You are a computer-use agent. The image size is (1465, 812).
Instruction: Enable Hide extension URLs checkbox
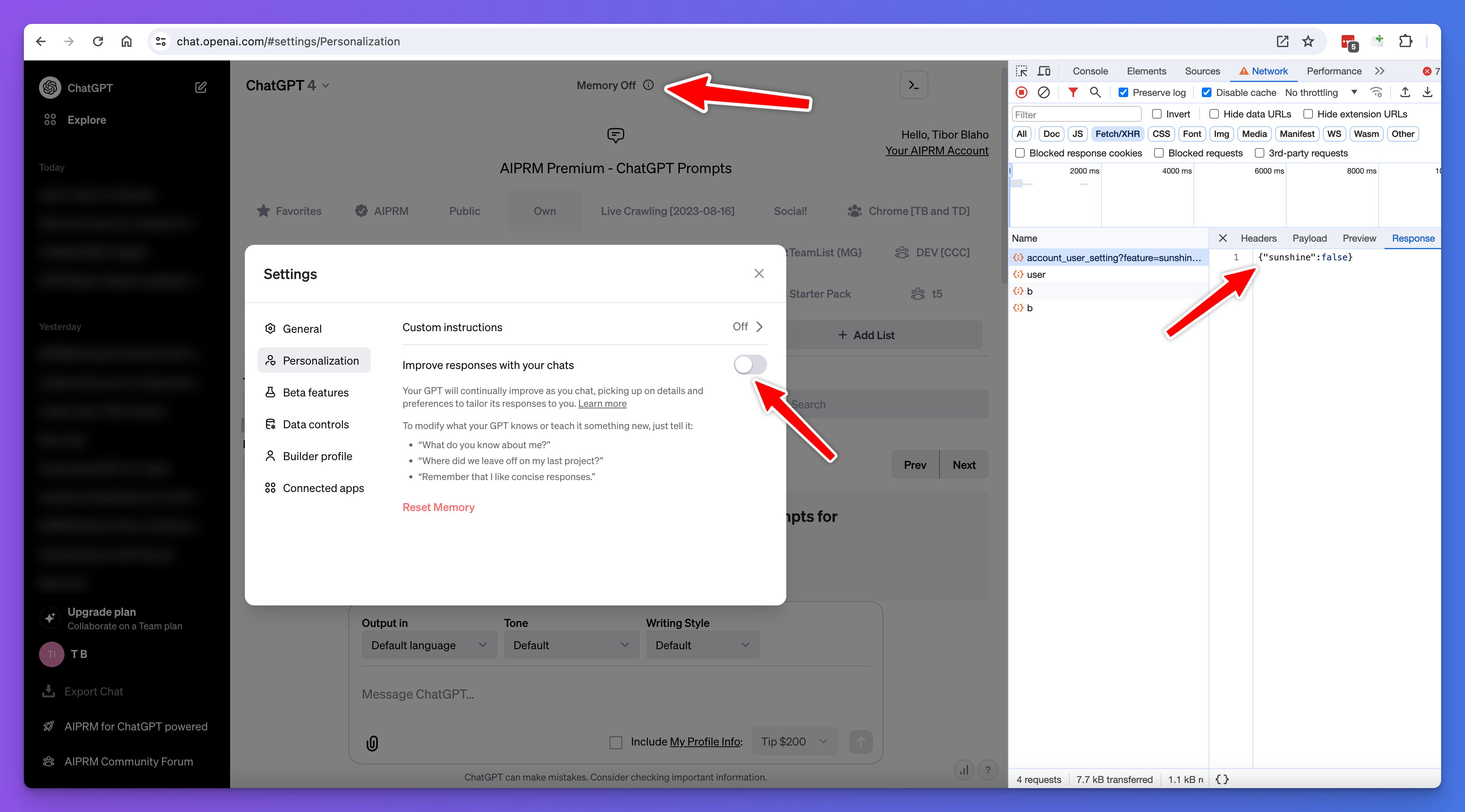coord(1307,114)
